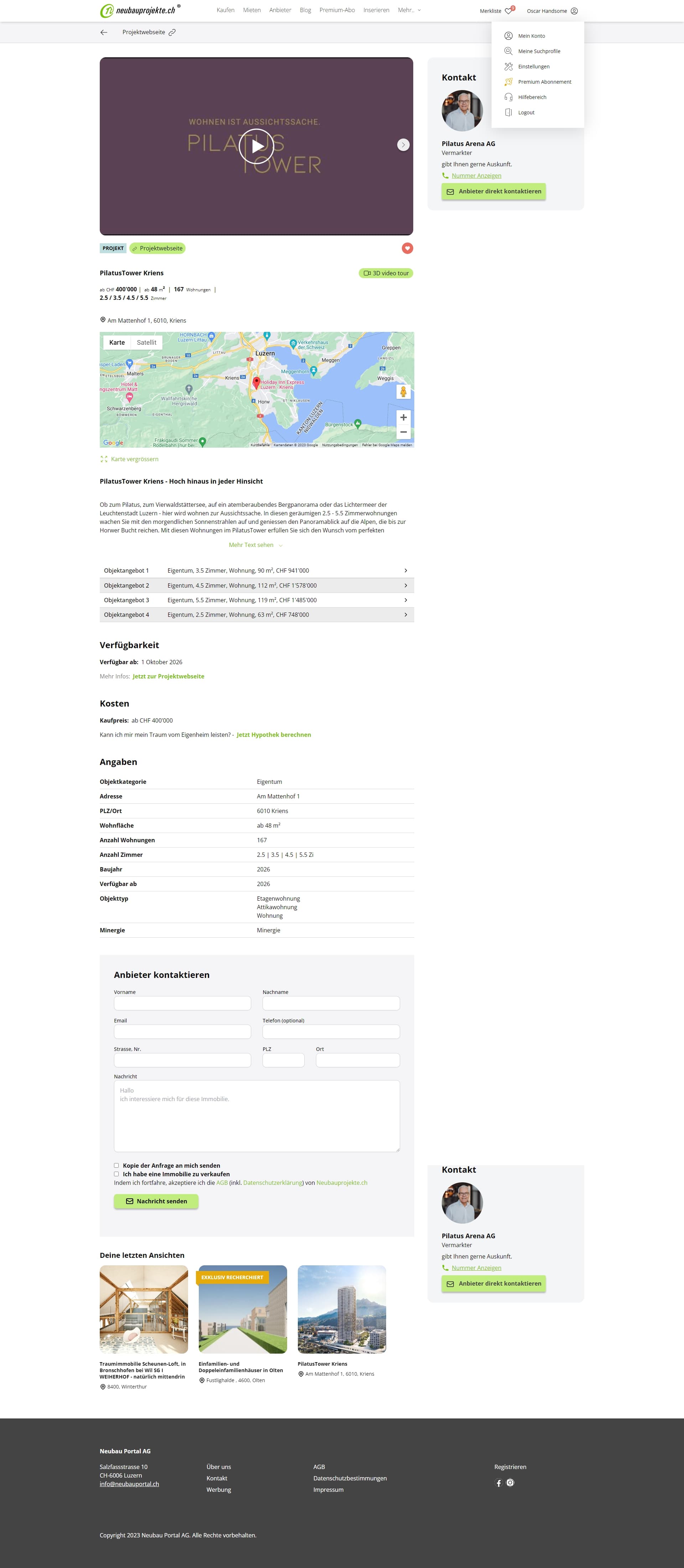Open the Facebook icon in the footer

click(499, 1483)
